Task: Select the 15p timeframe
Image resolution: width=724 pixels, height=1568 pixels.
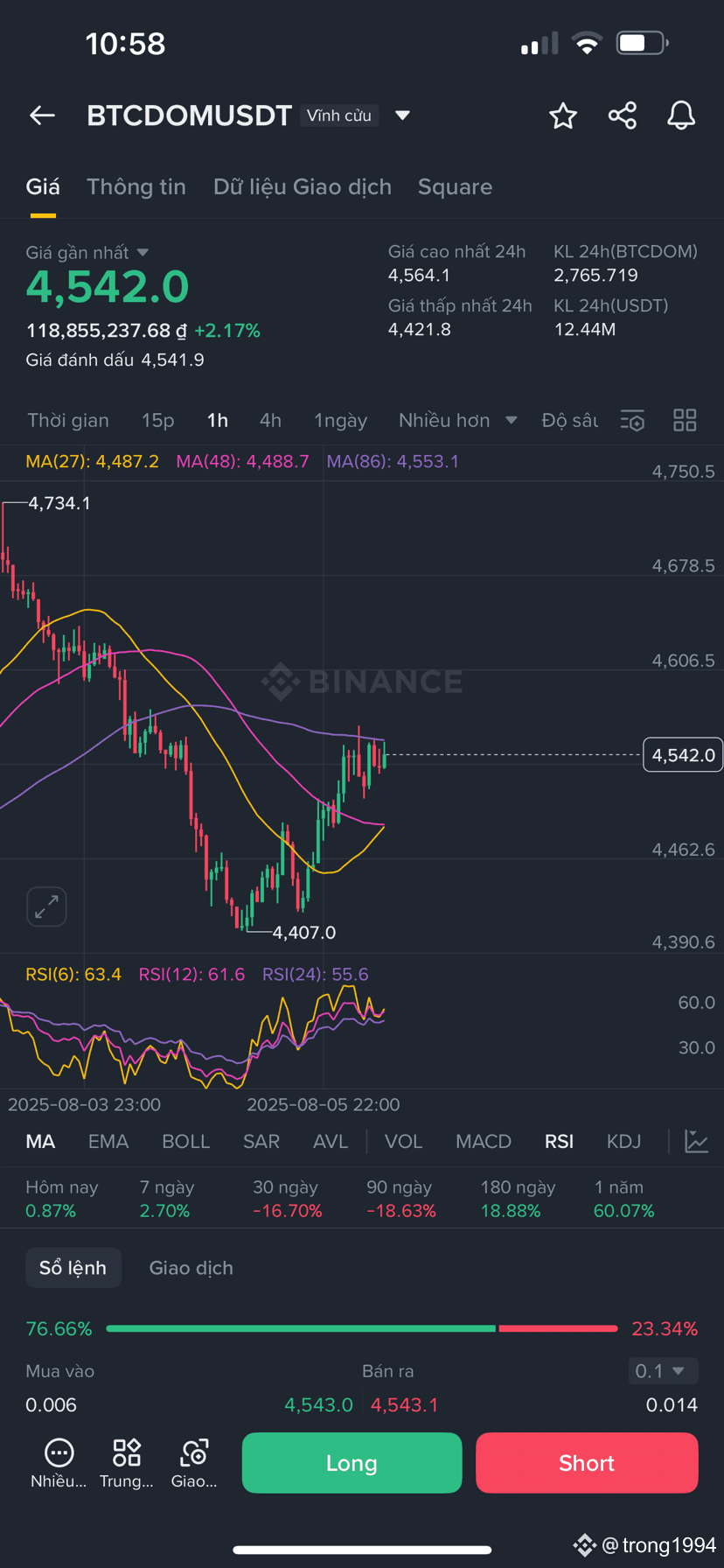Action: pos(158,421)
